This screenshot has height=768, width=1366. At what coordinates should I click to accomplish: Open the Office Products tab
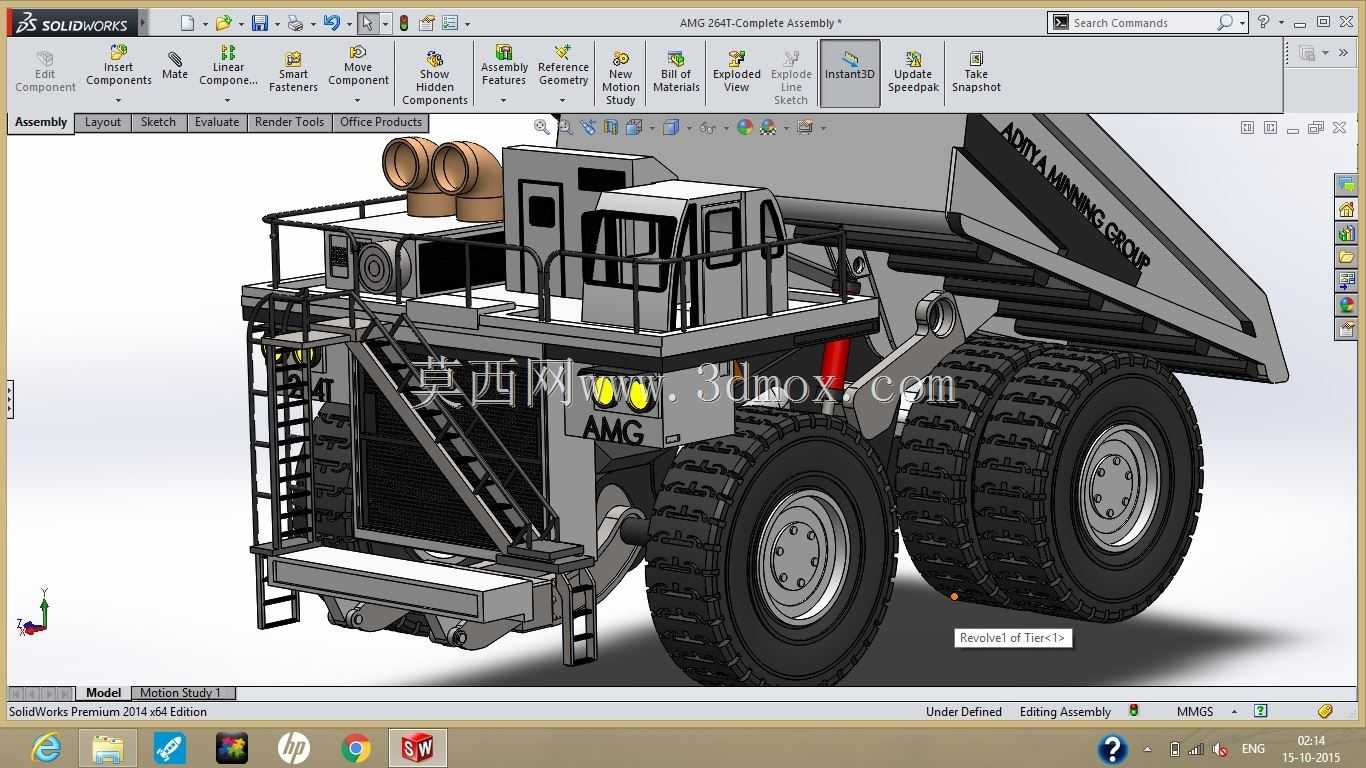click(381, 122)
